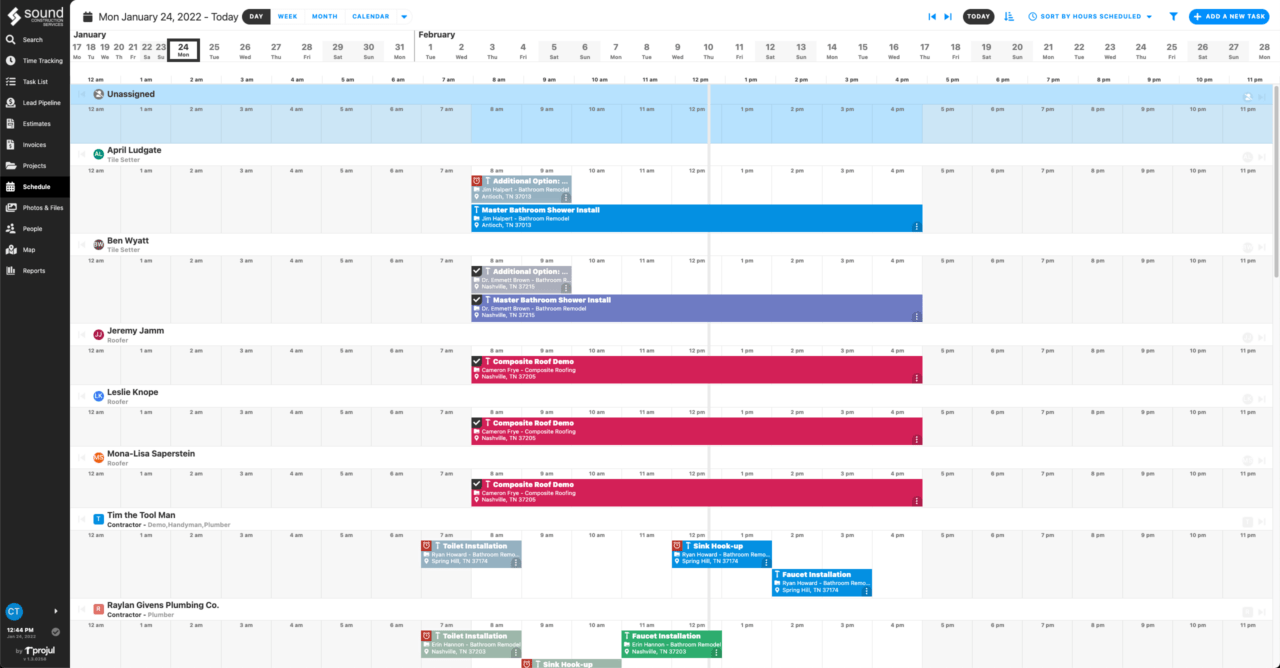Check off the Additional Option task for April Ludgate
This screenshot has height=668, width=1280.
477,181
